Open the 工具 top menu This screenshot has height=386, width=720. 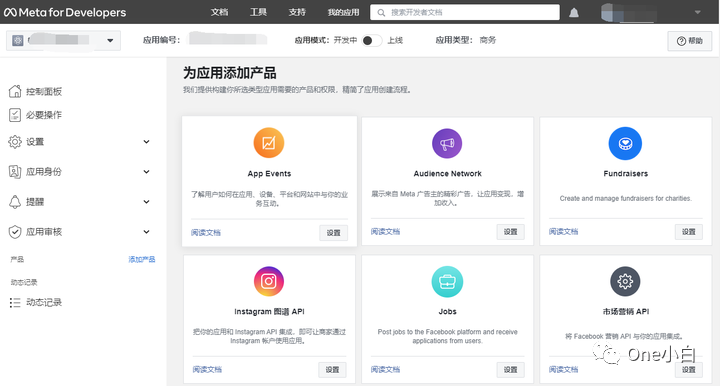[x=258, y=12]
